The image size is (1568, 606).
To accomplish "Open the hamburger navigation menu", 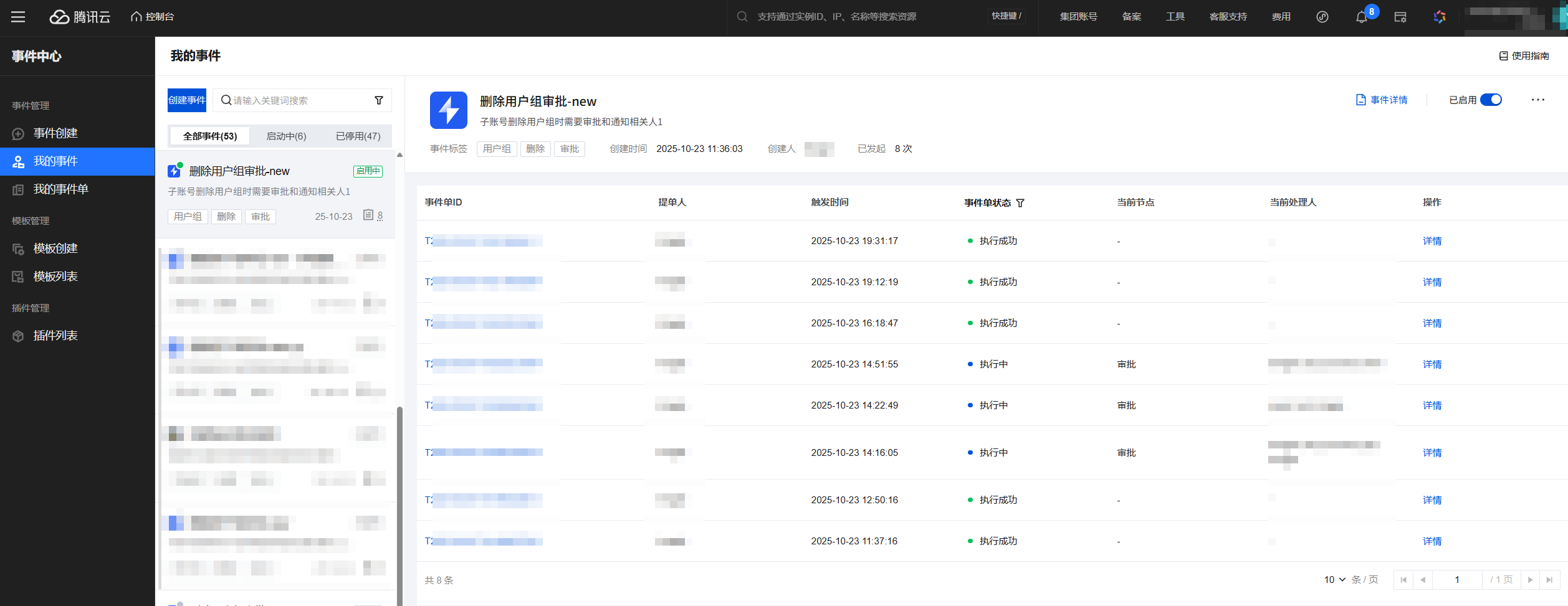I will (x=18, y=17).
